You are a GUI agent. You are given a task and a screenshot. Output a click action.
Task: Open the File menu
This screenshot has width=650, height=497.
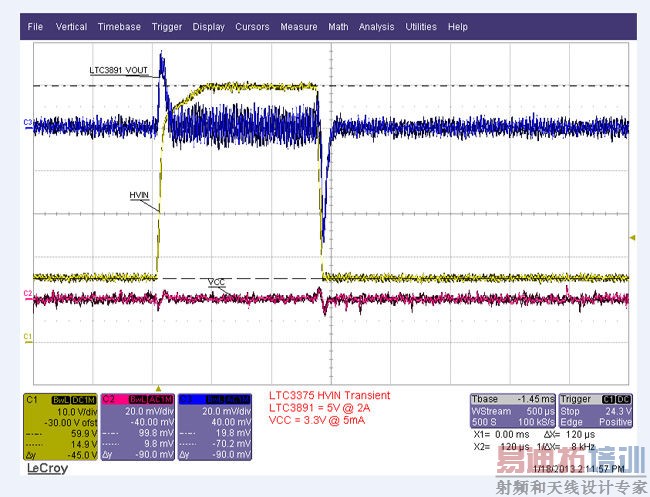pos(35,27)
